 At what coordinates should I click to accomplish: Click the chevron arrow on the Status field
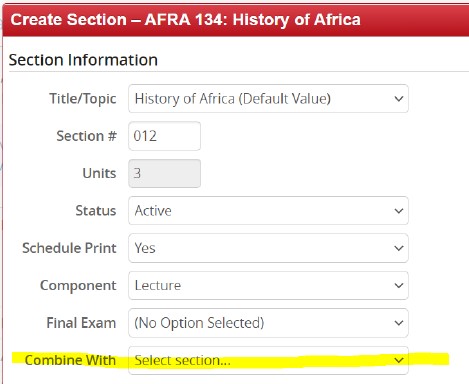399,211
